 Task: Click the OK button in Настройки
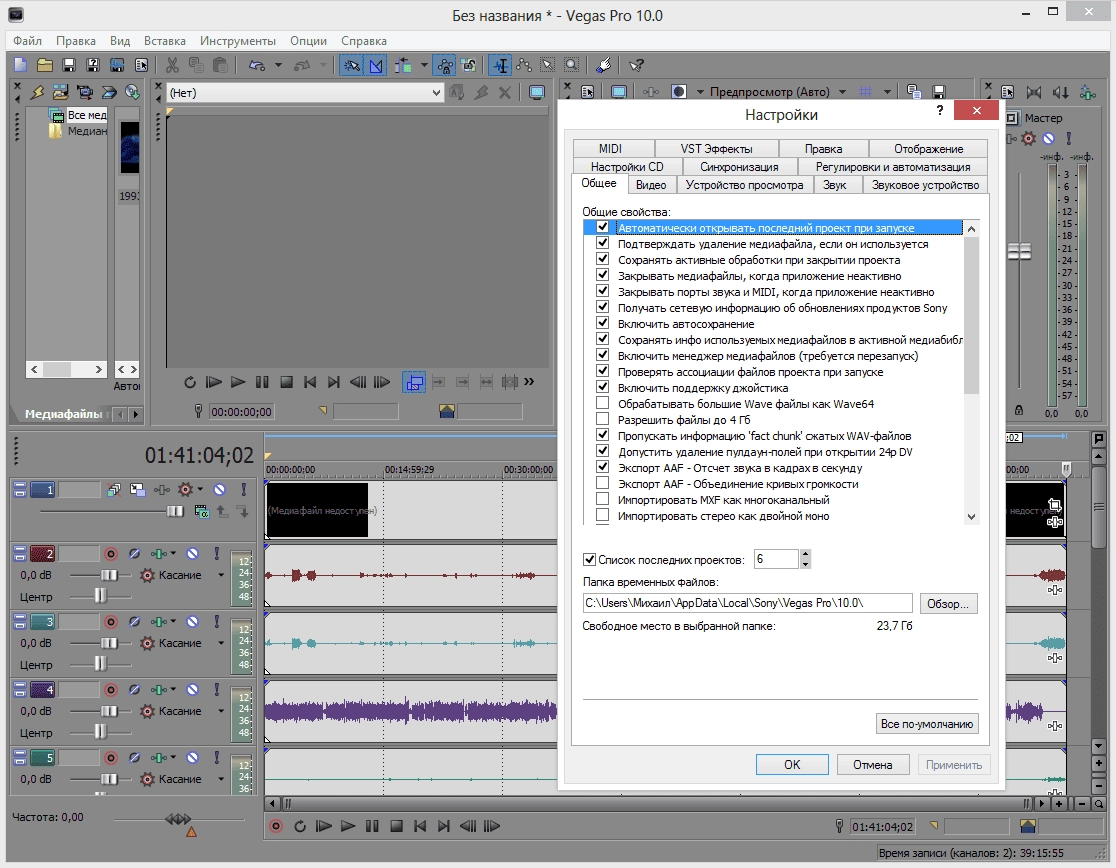coord(792,765)
